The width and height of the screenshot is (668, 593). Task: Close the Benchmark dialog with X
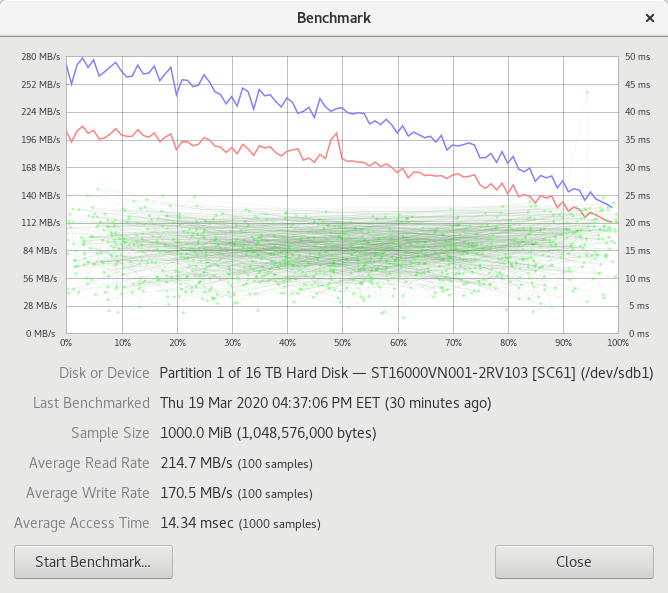pos(650,18)
